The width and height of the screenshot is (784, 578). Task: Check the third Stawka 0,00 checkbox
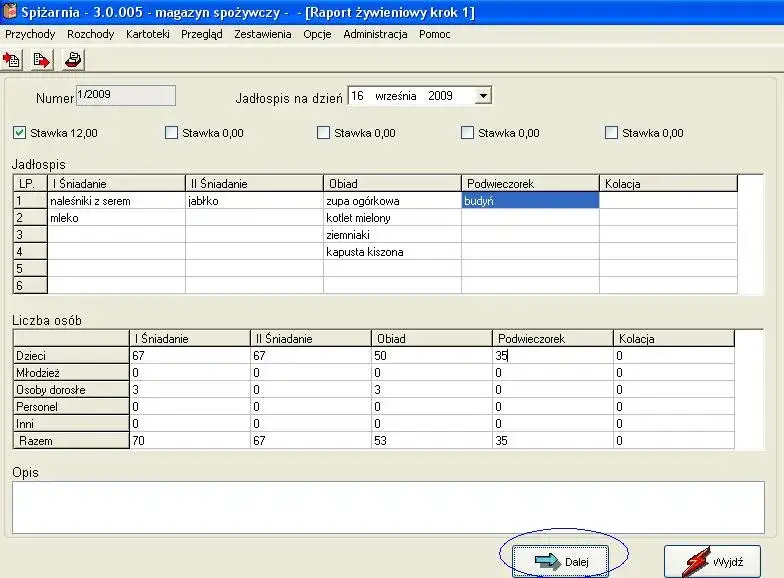pos(468,132)
